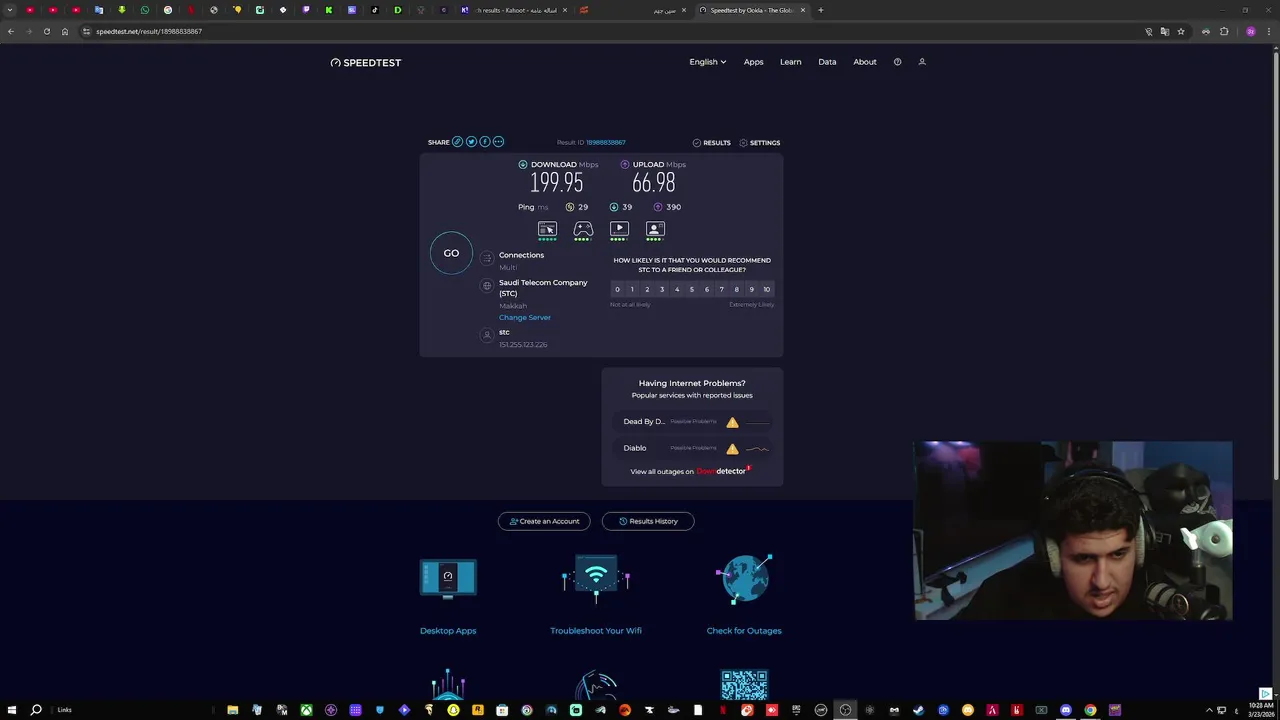1280x720 pixels.
Task: Click the Connections mode icon
Action: point(487,258)
